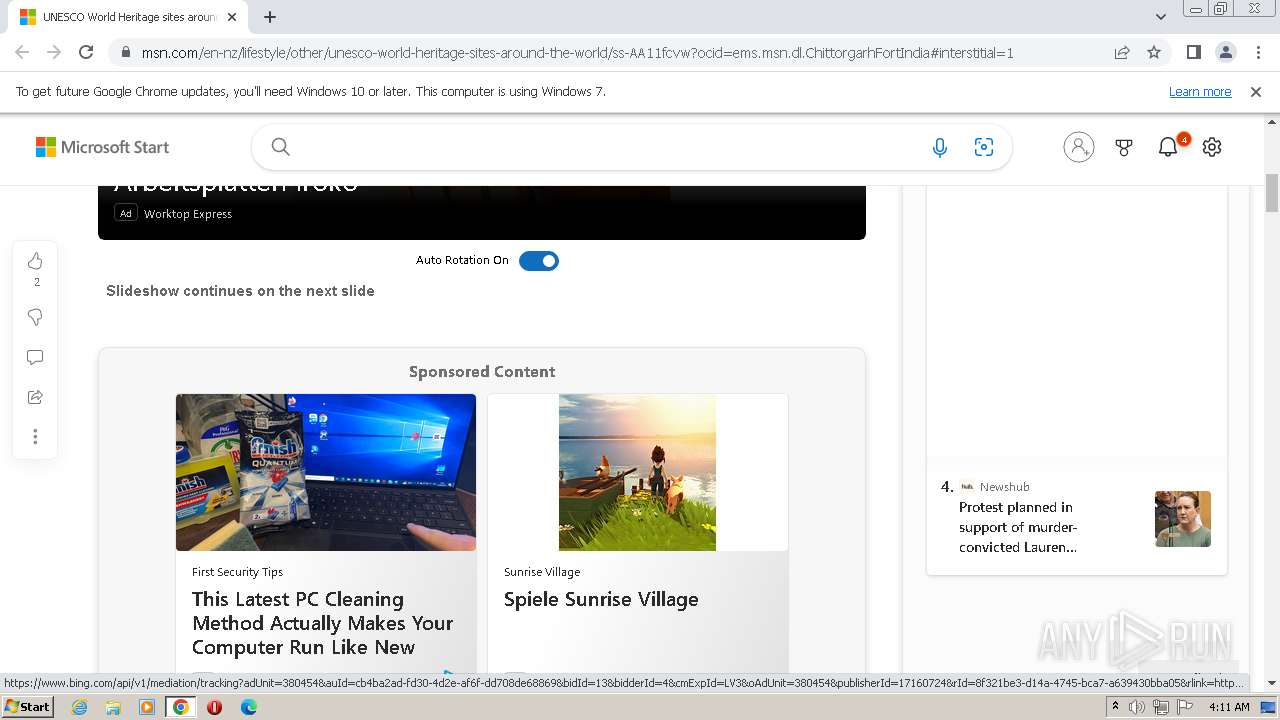Image resolution: width=1280 pixels, height=720 pixels.
Task: Click the thumbs down dislike icon
Action: (x=35, y=317)
